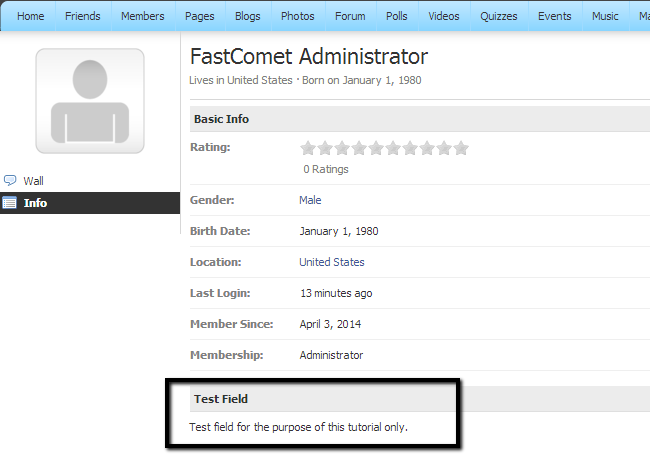Rate with the fifth star

[376, 148]
